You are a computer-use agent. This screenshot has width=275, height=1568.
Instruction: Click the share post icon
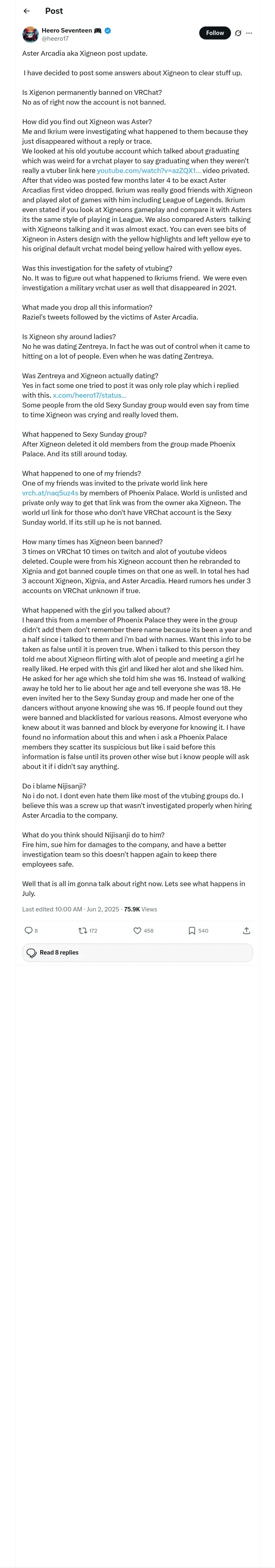pyautogui.click(x=246, y=931)
